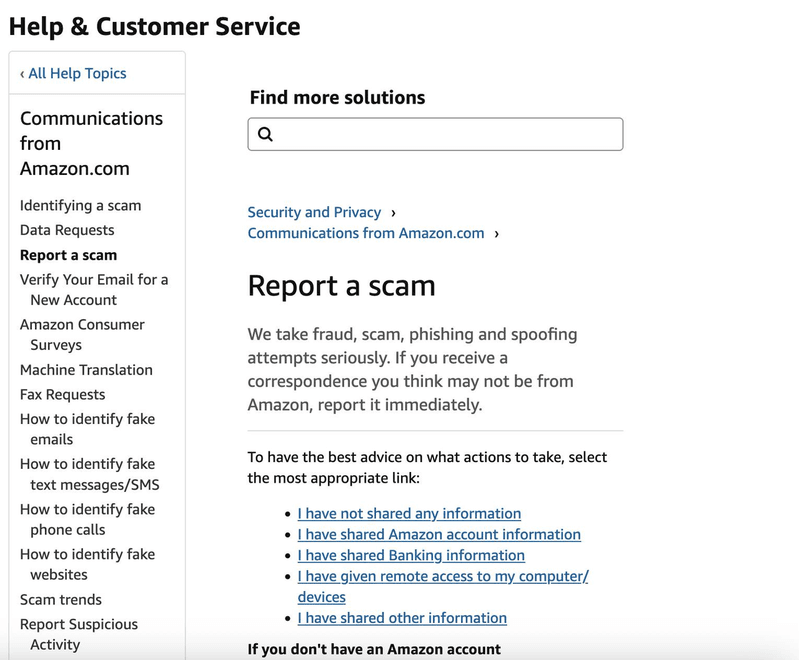Open How to identify fake emails
This screenshot has width=799, height=660.
click(x=87, y=429)
